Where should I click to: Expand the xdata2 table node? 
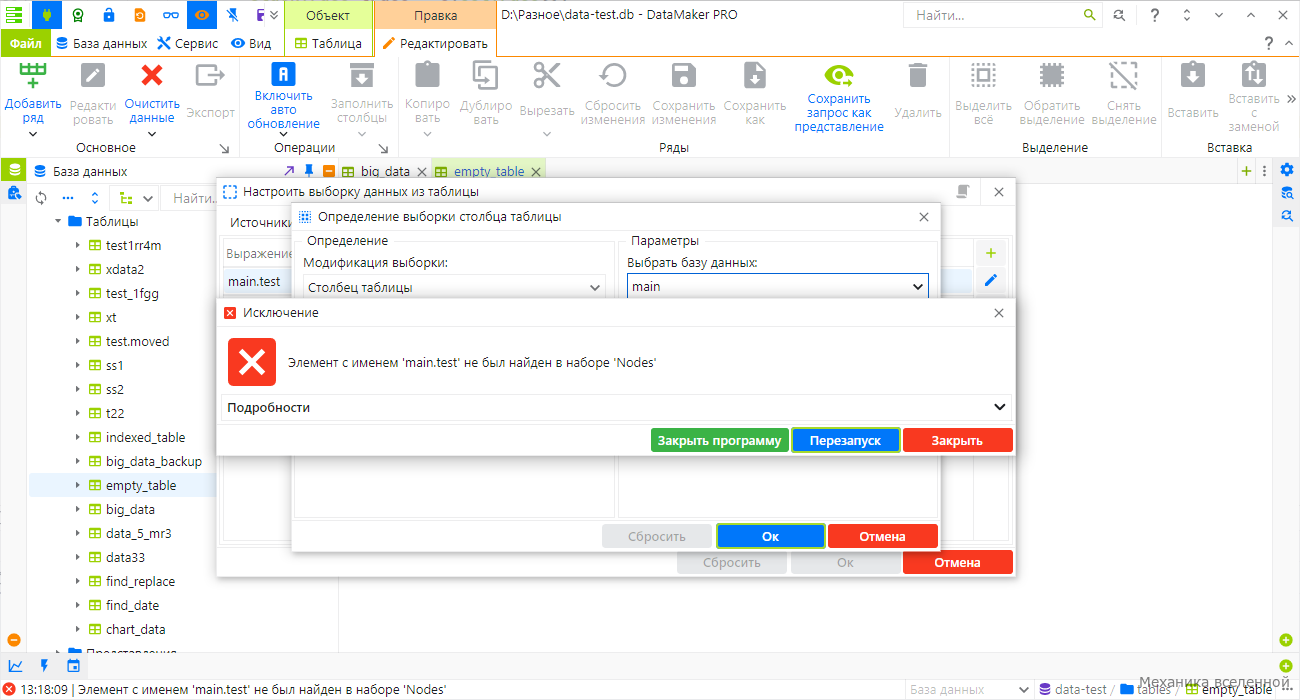tap(78, 269)
